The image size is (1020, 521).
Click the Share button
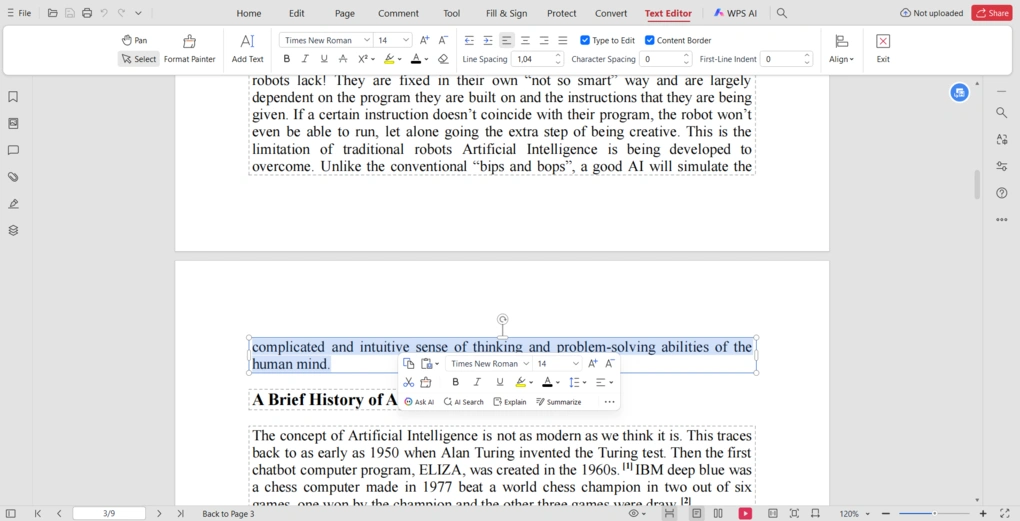[x=992, y=13]
